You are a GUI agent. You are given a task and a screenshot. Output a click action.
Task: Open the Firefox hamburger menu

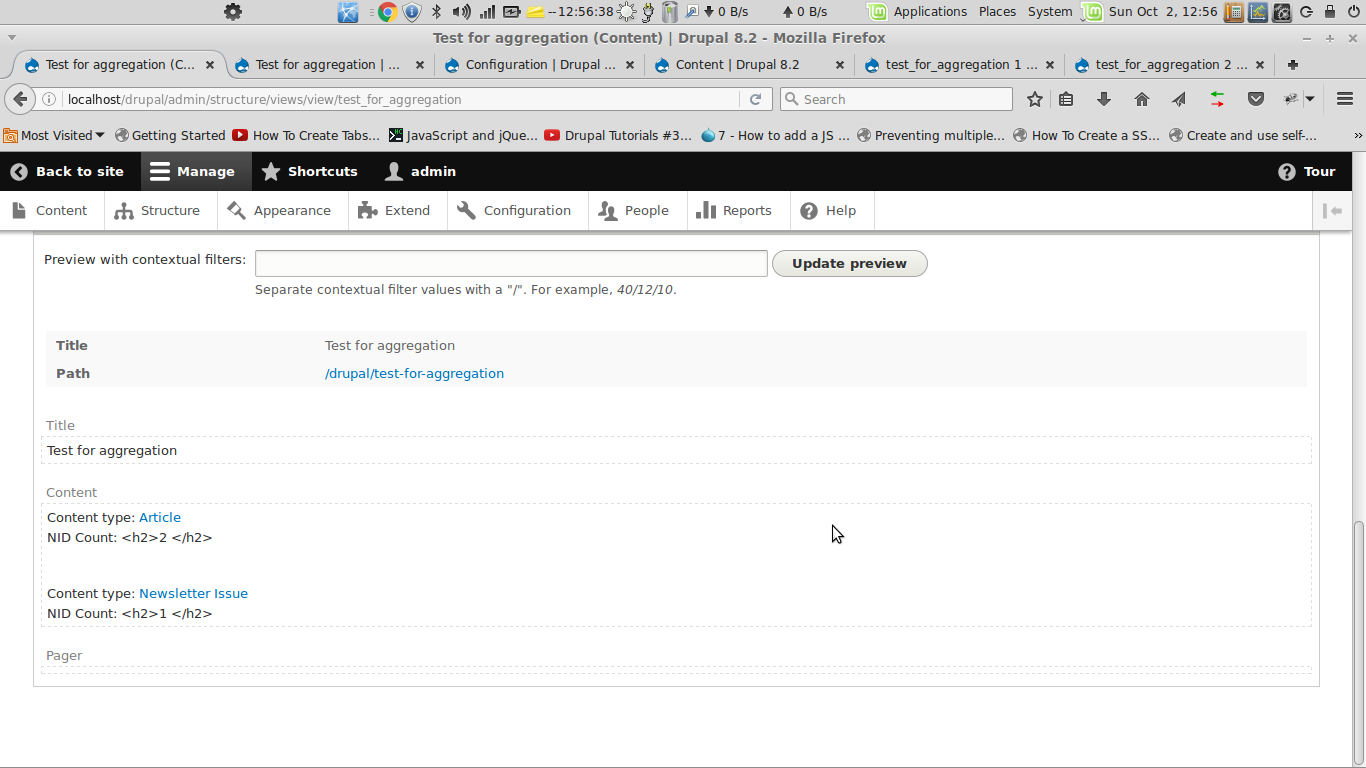point(1345,99)
